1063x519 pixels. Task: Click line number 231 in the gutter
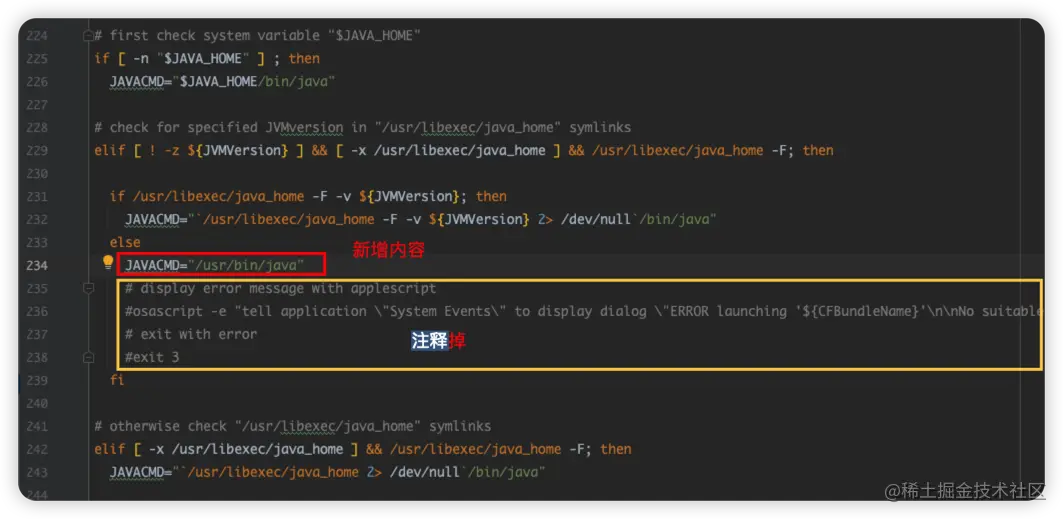click(x=37, y=196)
